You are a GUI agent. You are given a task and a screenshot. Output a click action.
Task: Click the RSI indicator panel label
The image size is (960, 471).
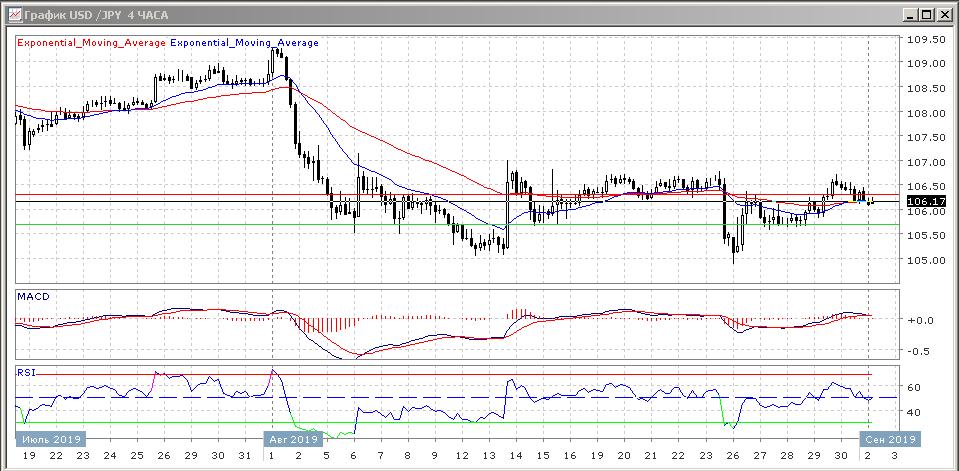pos(27,372)
